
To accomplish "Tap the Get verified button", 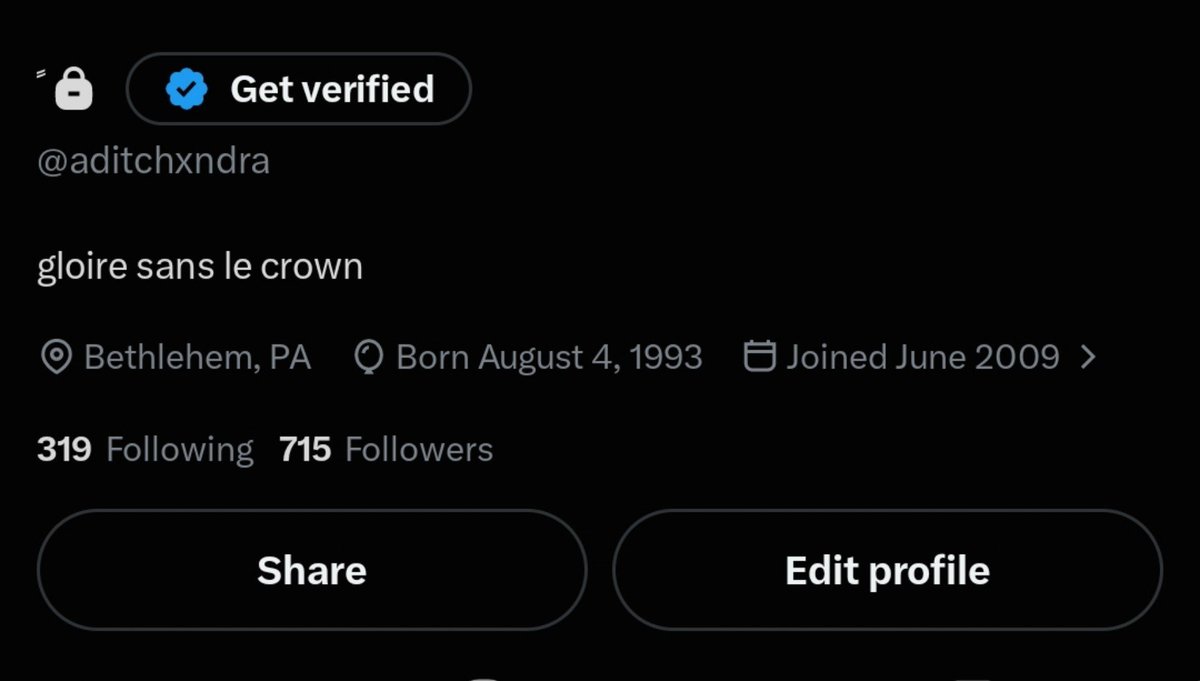I will pyautogui.click(x=298, y=89).
